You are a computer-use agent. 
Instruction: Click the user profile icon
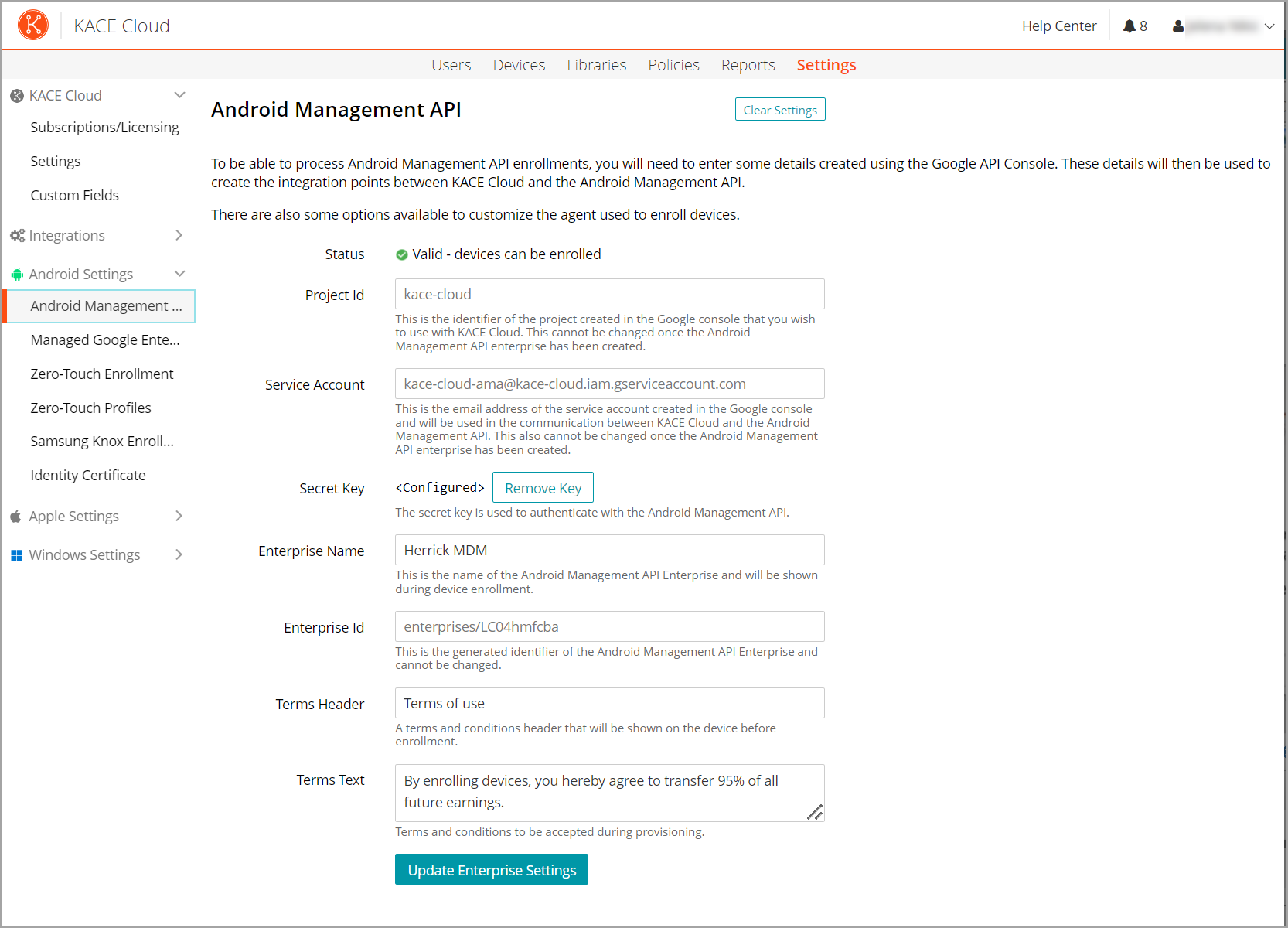[x=1177, y=26]
